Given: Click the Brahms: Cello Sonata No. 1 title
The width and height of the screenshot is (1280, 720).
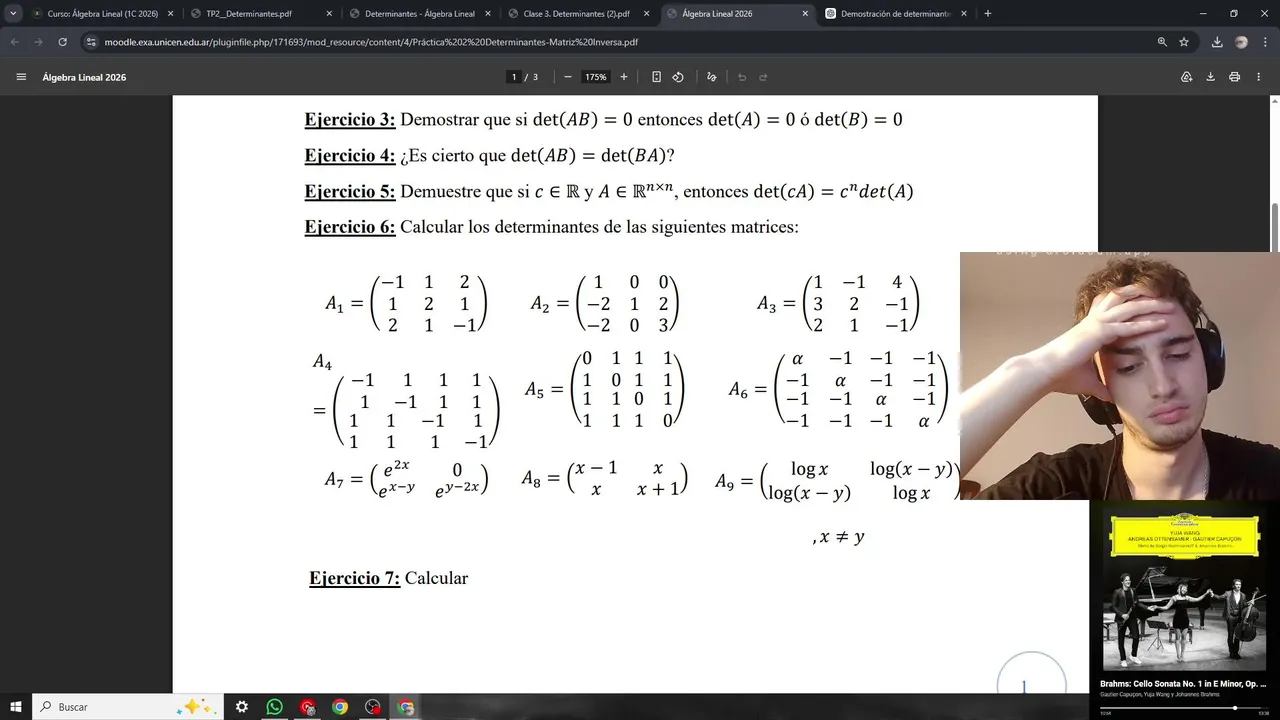Looking at the screenshot, I should [1183, 684].
